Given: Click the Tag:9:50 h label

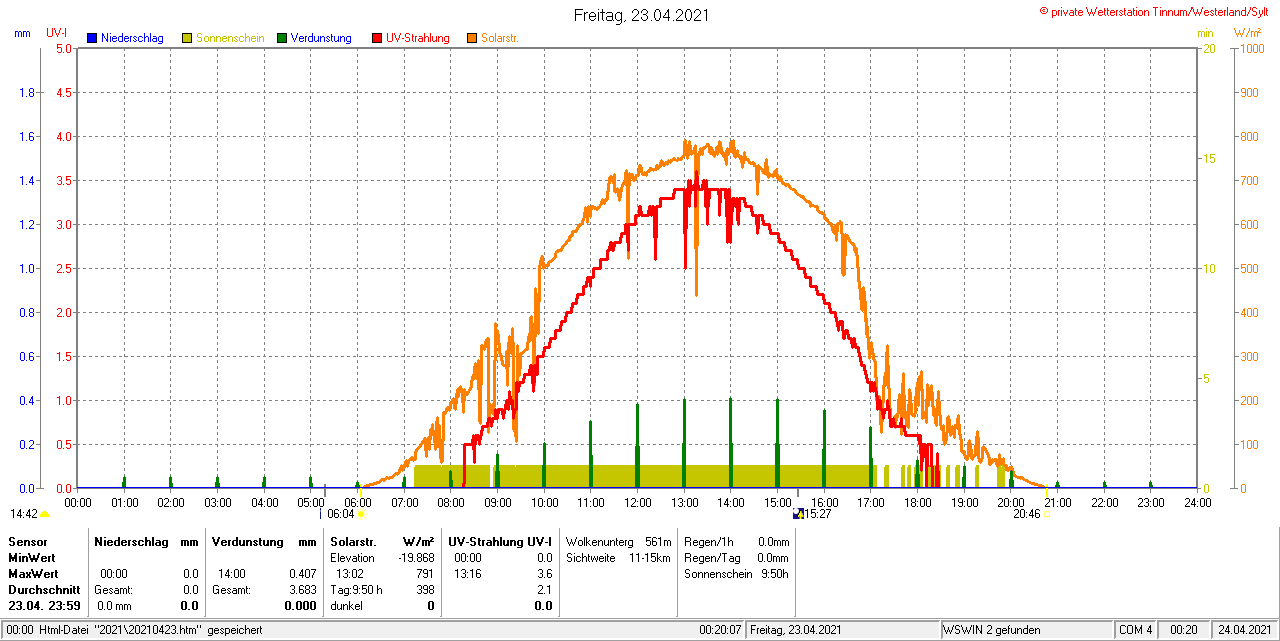Looking at the screenshot, I should coord(356,589).
